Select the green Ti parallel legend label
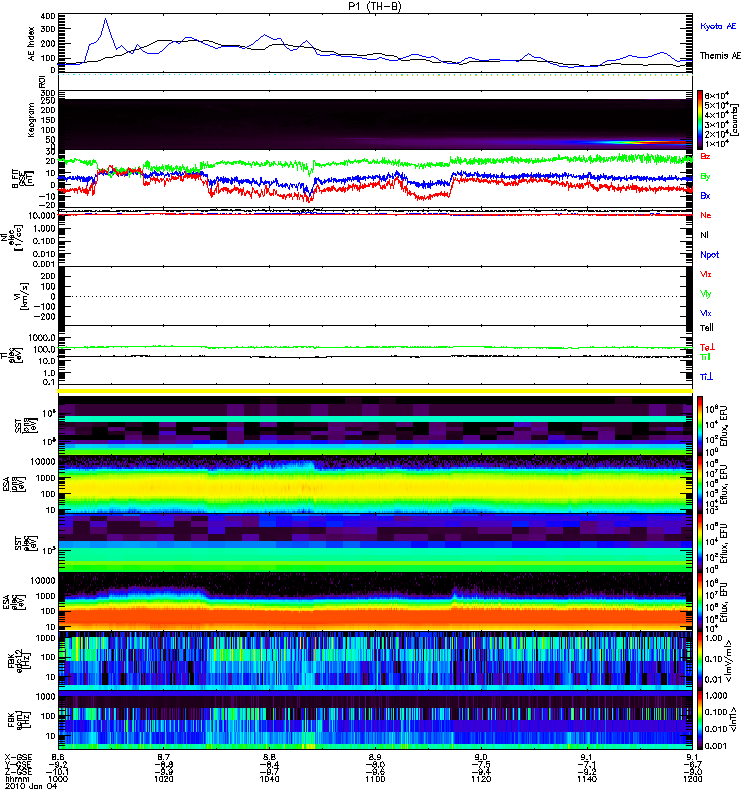The width and height of the screenshot is (750, 800). (705, 357)
